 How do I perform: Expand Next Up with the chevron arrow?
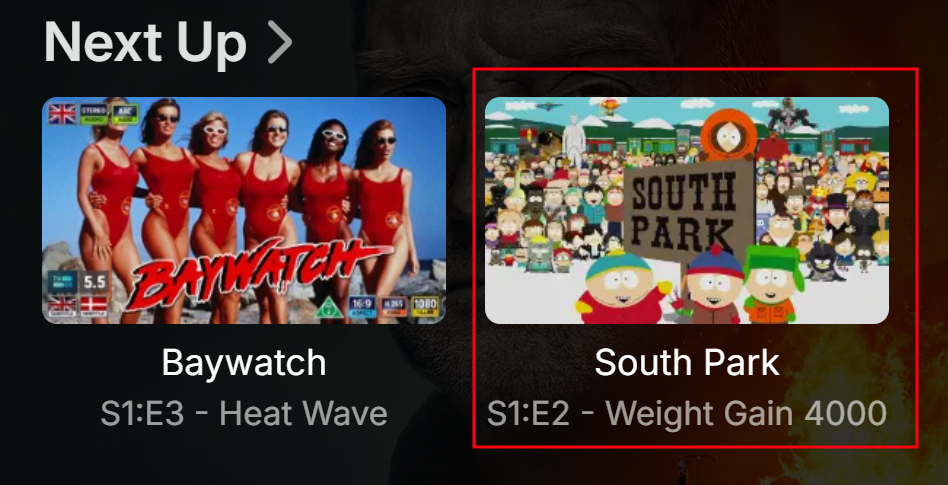point(279,42)
